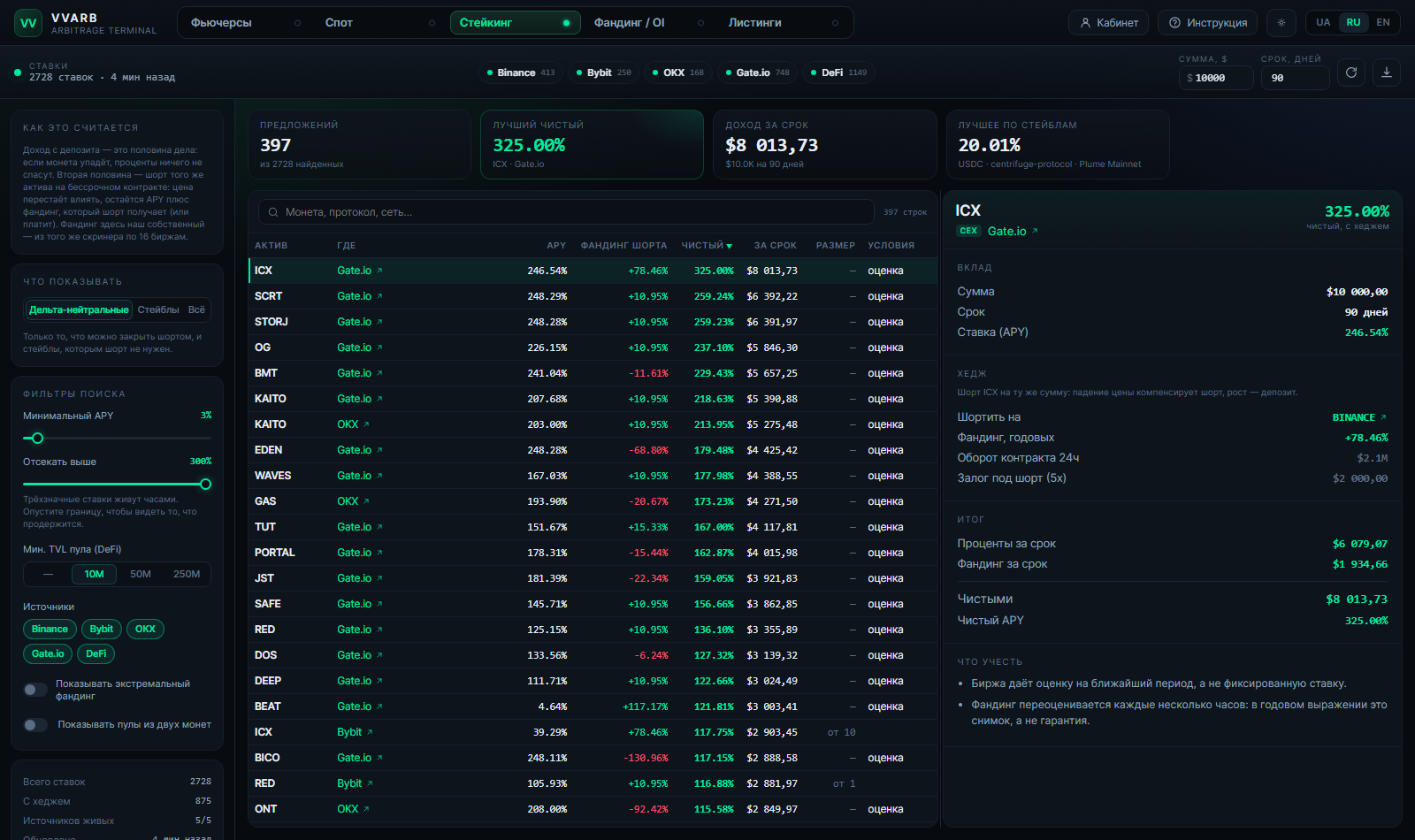Click the Монета, протокол, сеть search field

pos(566,212)
